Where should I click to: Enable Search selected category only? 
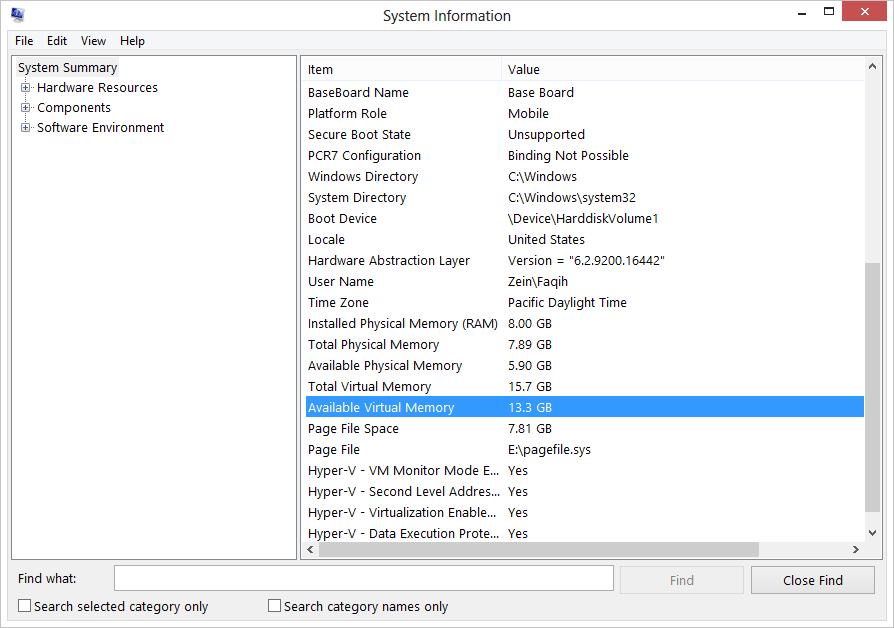[23, 606]
